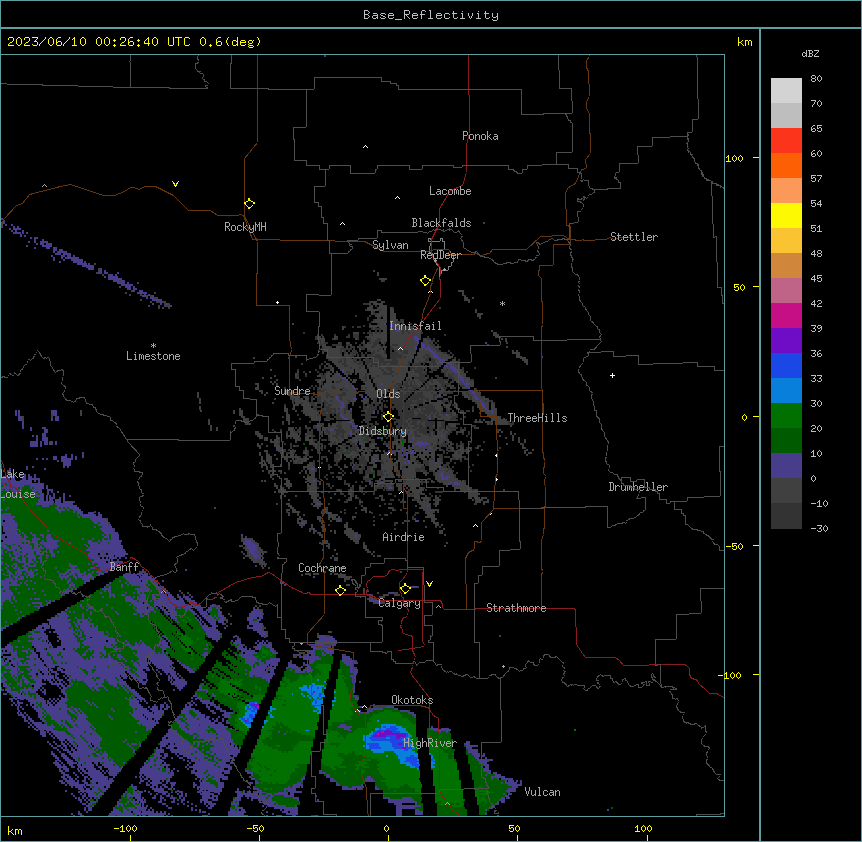Click the -100 tick on the horizontal axis

point(125,828)
